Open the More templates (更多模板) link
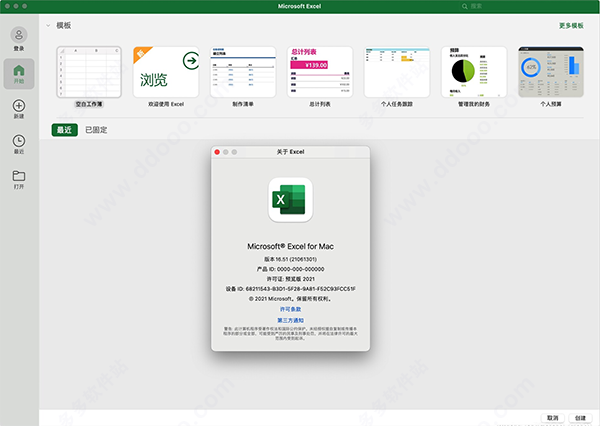The height and width of the screenshot is (426, 600). tap(571, 26)
